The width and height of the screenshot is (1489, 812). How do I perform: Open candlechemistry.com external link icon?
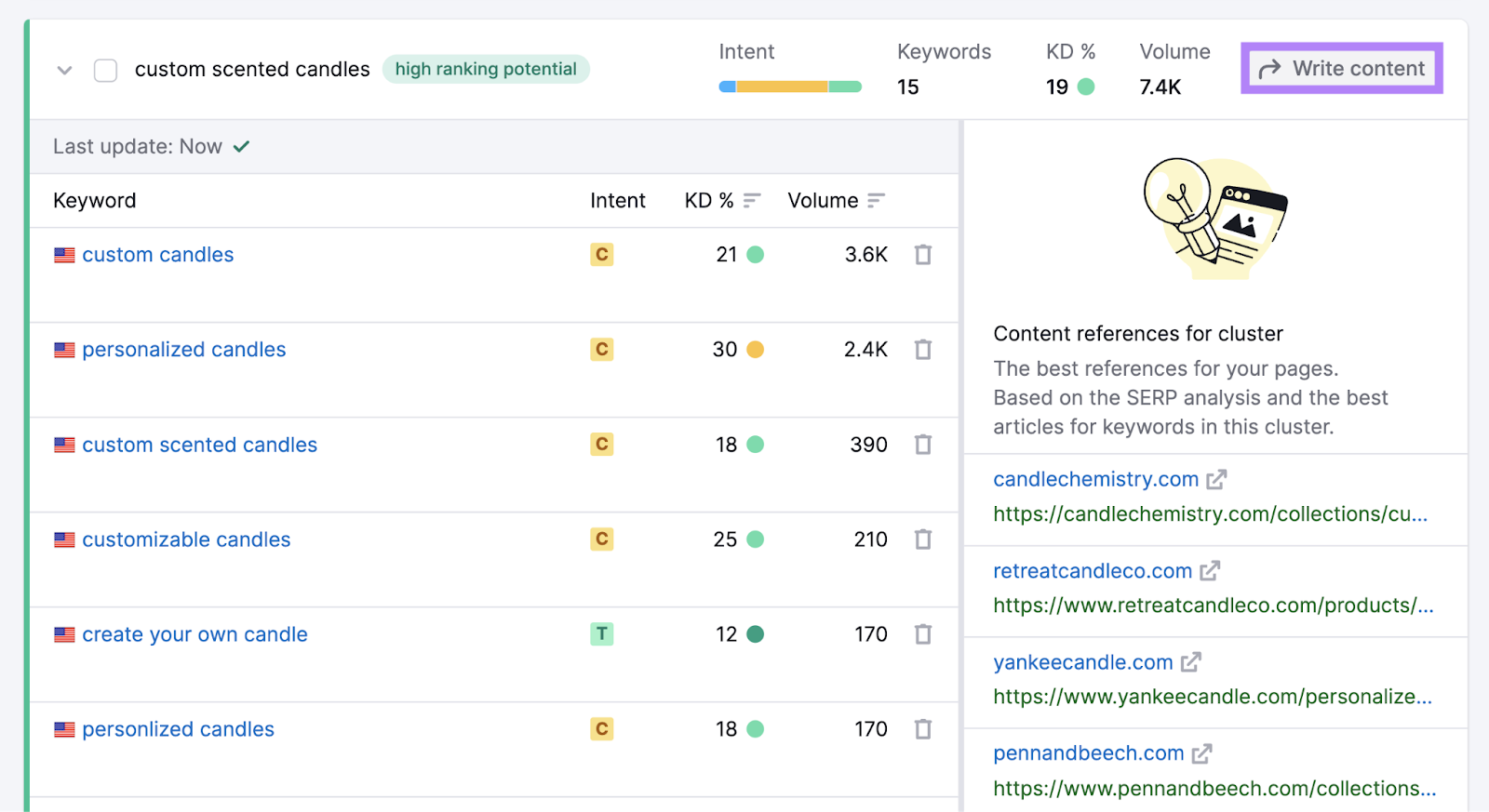pos(1216,480)
